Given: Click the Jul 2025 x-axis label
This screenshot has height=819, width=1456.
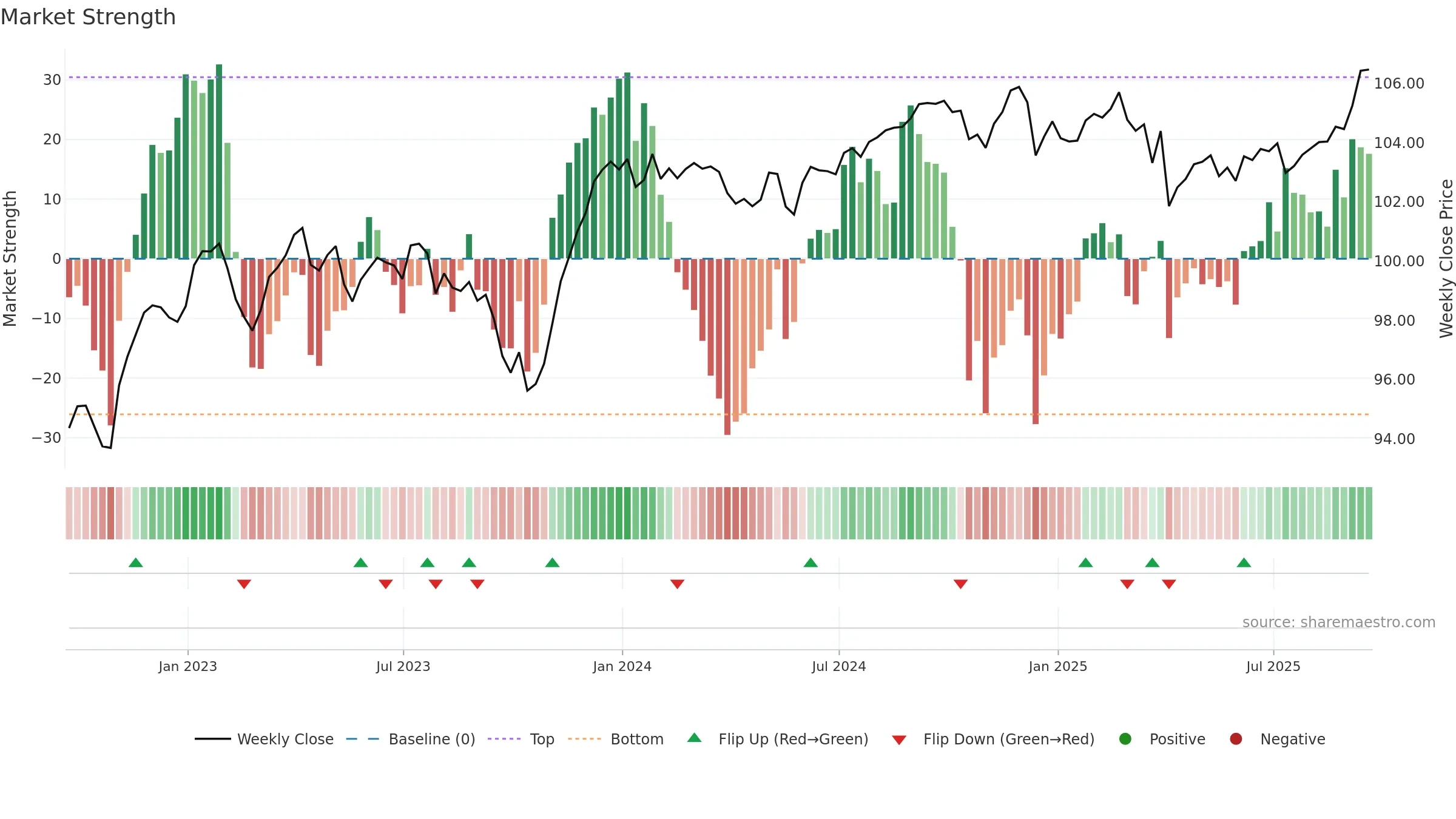Looking at the screenshot, I should [x=1273, y=666].
